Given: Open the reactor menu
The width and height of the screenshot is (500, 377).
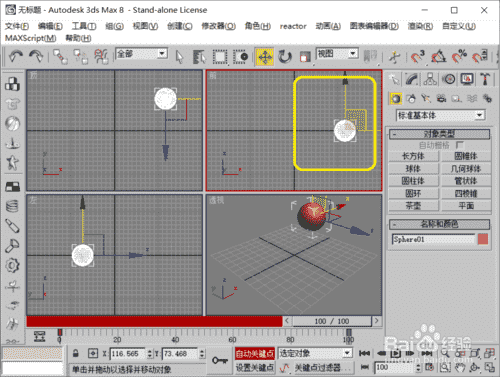Looking at the screenshot, I should pos(293,26).
